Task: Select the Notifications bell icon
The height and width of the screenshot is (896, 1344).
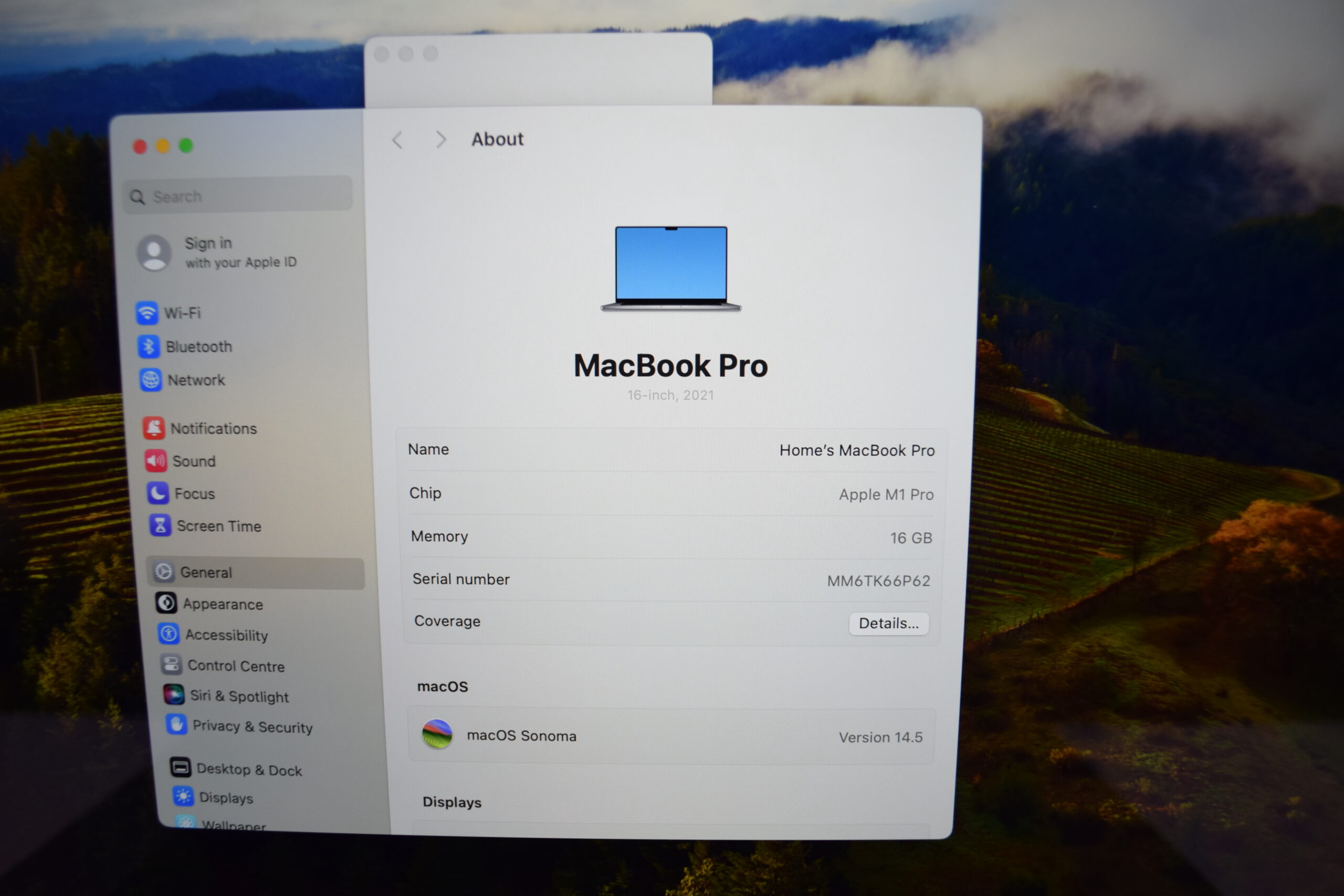Action: click(x=154, y=428)
